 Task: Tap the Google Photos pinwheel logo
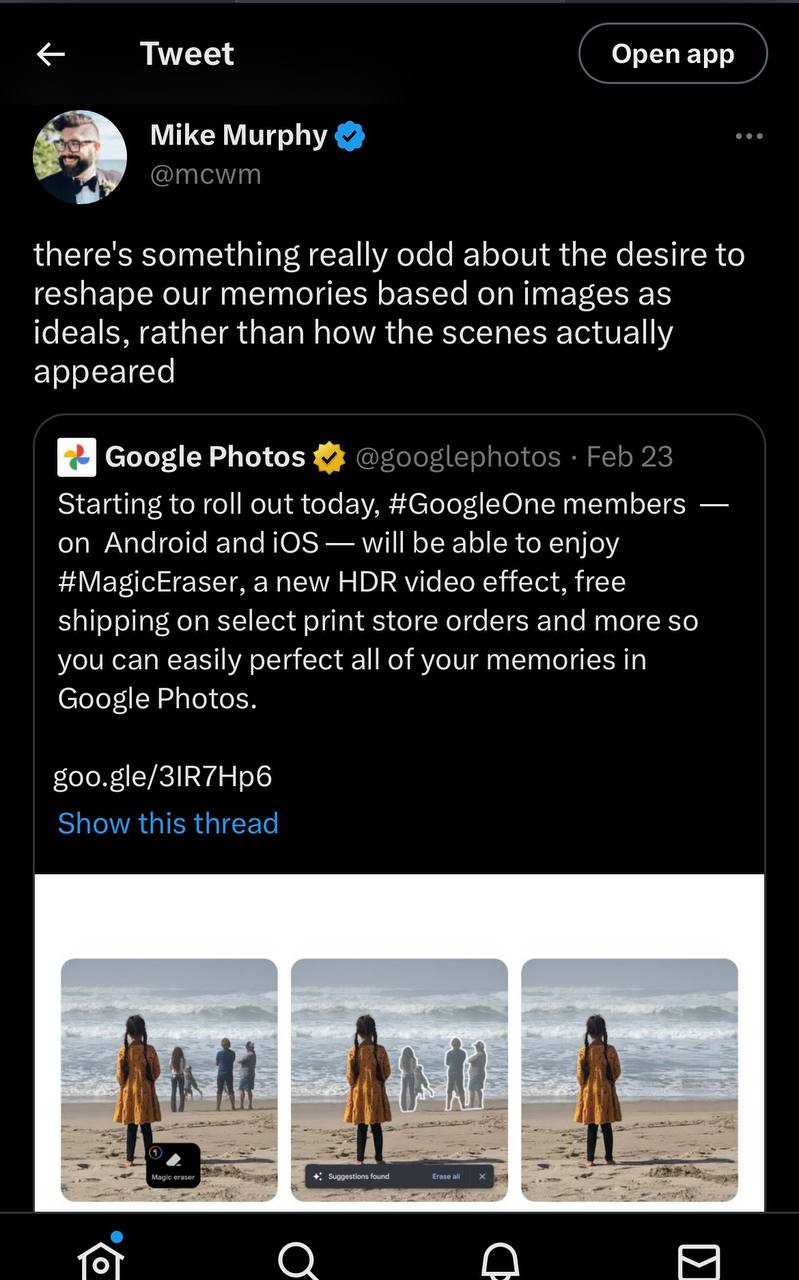[x=77, y=457]
